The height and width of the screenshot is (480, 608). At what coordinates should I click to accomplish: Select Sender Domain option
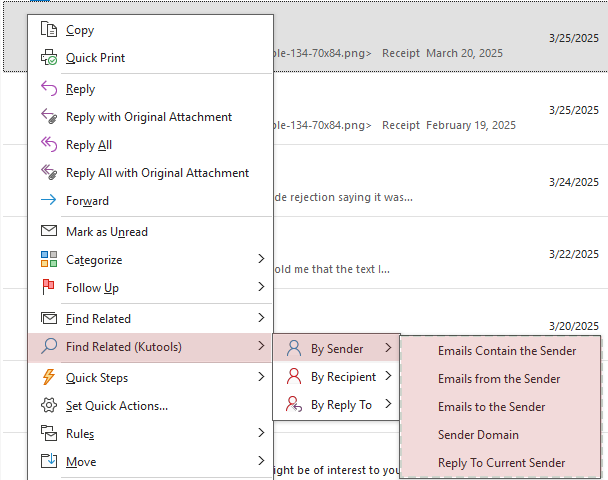[478, 435]
